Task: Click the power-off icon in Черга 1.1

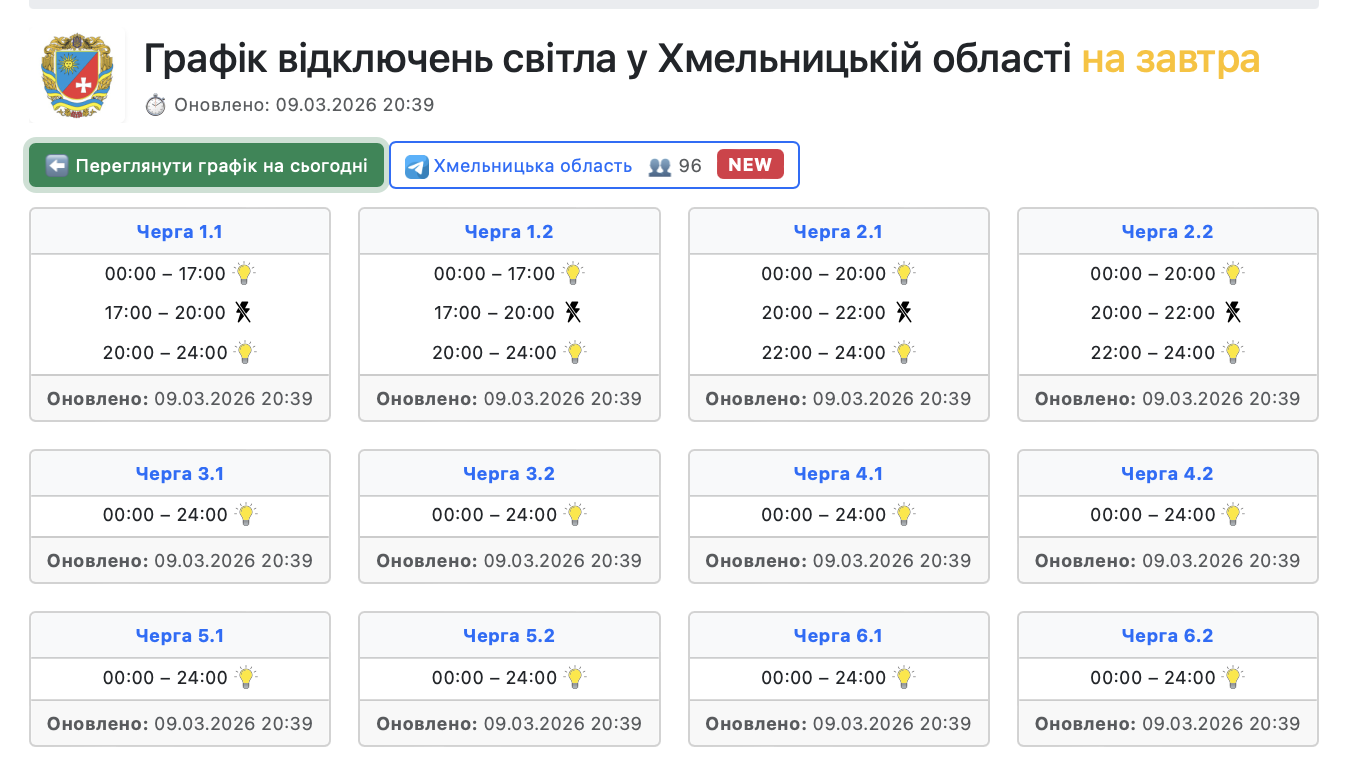Action: (243, 313)
